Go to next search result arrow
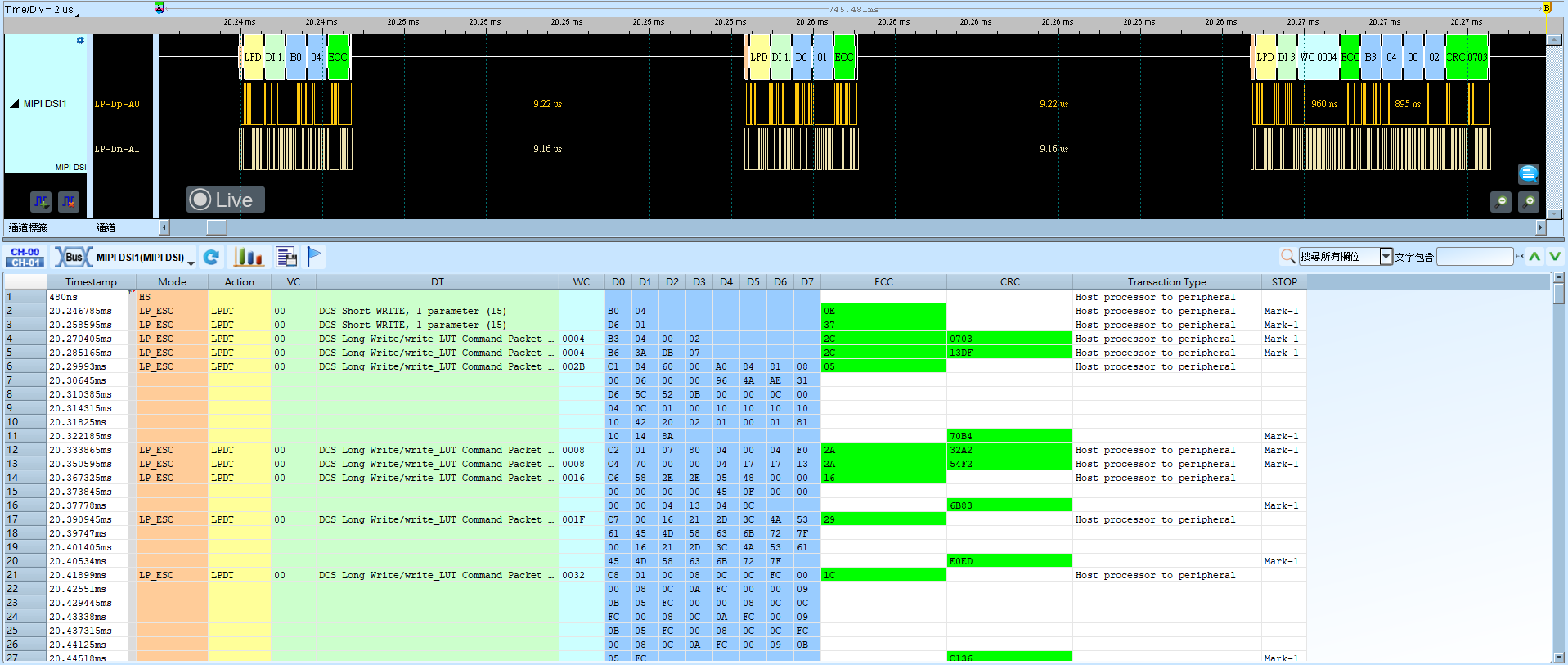Screen dimensions: 1568x665 click(1554, 257)
